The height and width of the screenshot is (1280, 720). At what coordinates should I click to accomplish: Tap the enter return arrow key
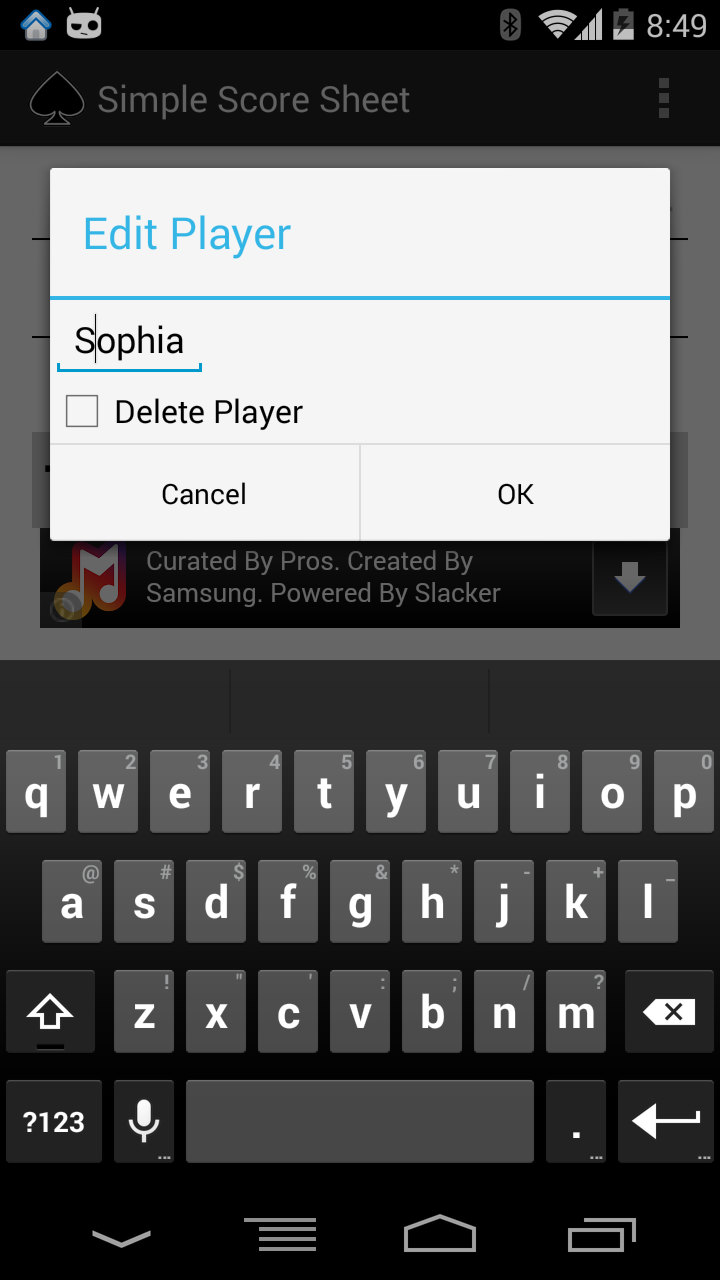[666, 1122]
